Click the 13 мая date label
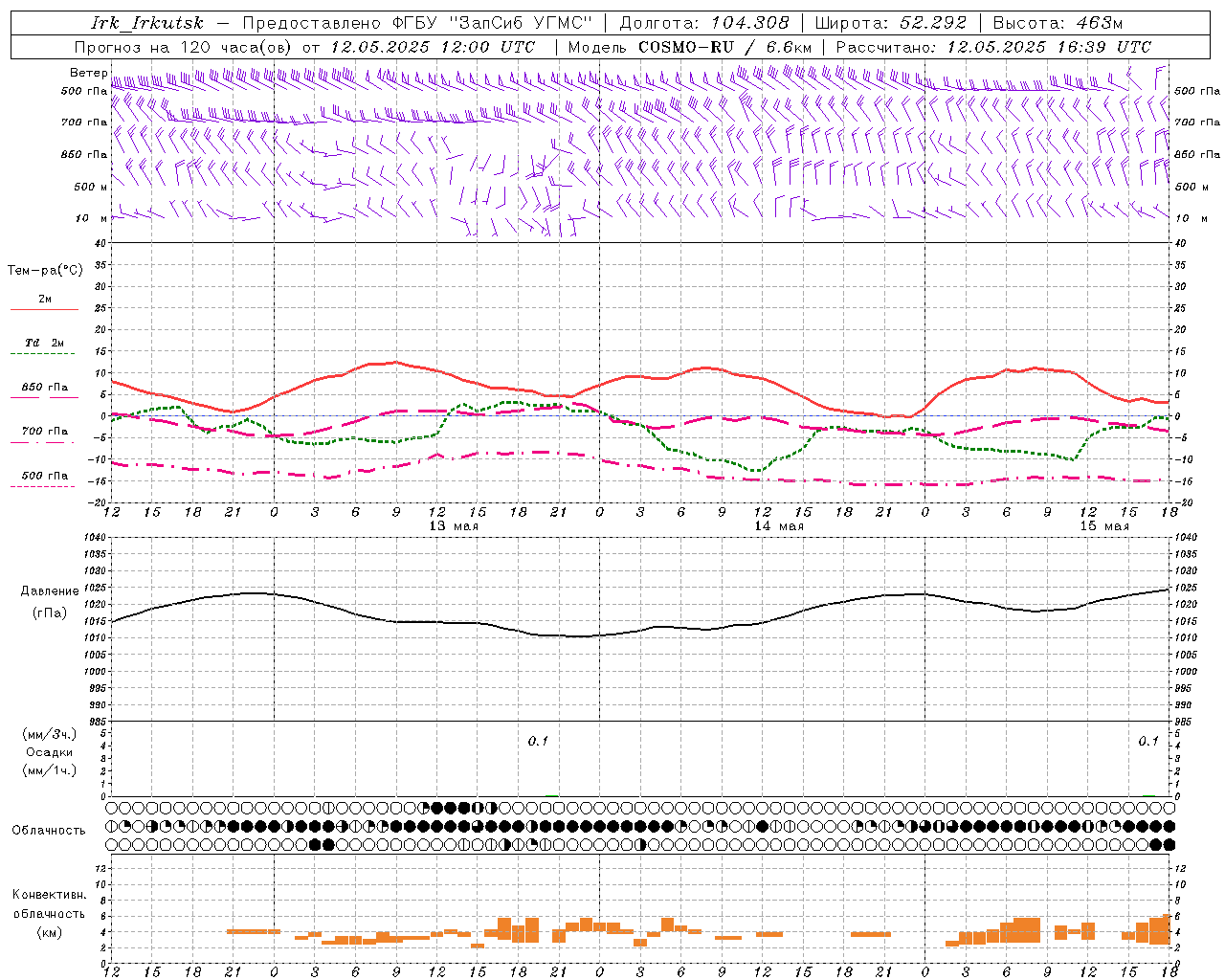Viewport: 1225px width, 980px height. pyautogui.click(x=454, y=526)
